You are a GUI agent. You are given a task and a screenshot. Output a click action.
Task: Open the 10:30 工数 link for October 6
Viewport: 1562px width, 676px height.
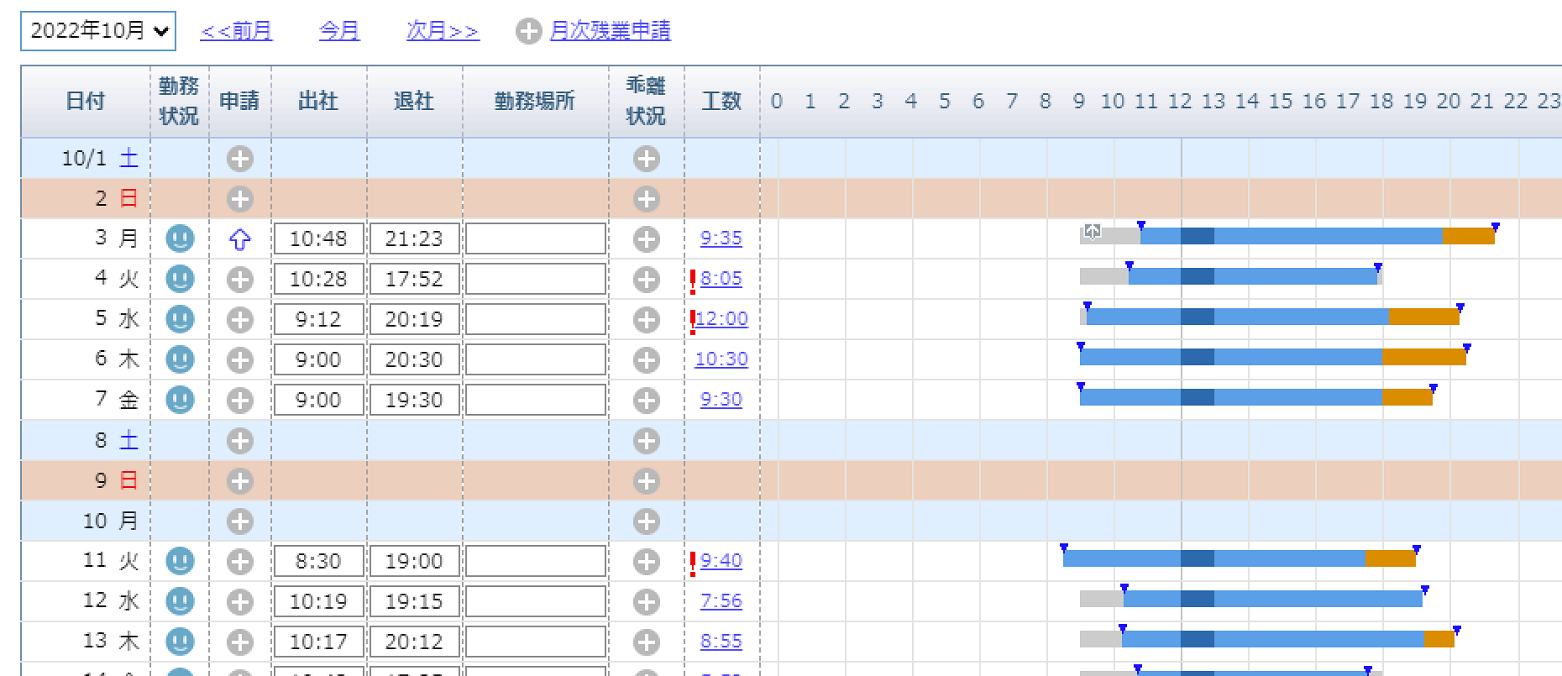[721, 359]
